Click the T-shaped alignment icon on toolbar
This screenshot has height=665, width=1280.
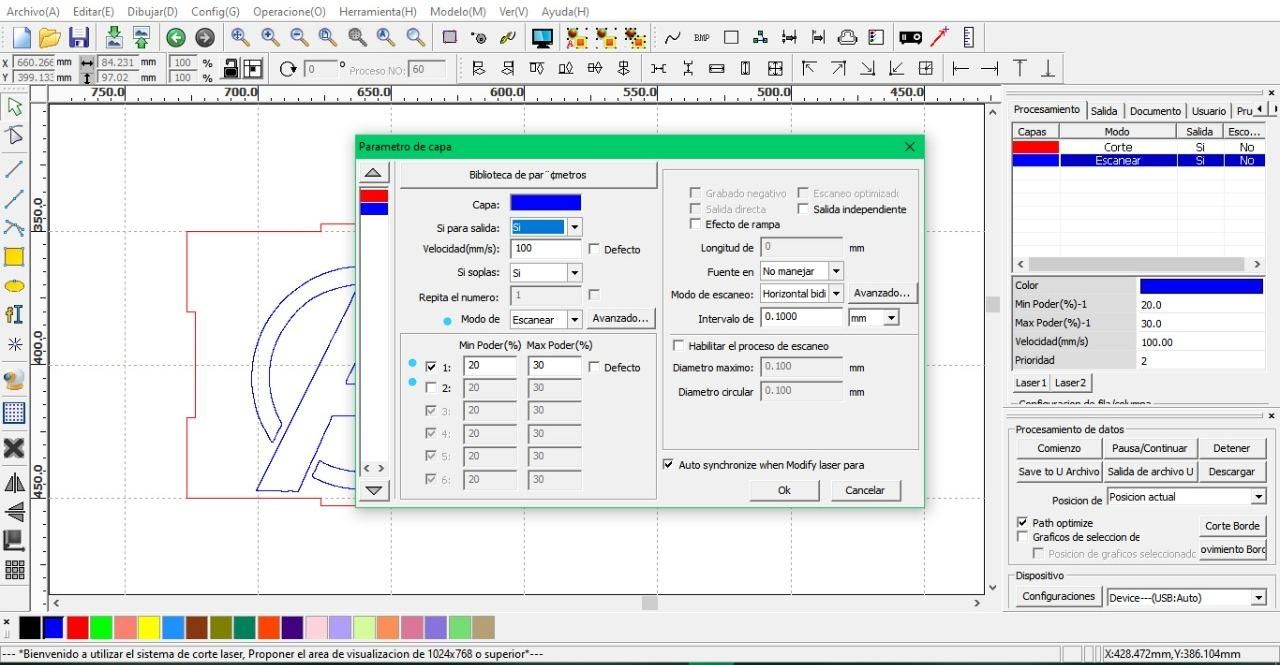[1019, 68]
